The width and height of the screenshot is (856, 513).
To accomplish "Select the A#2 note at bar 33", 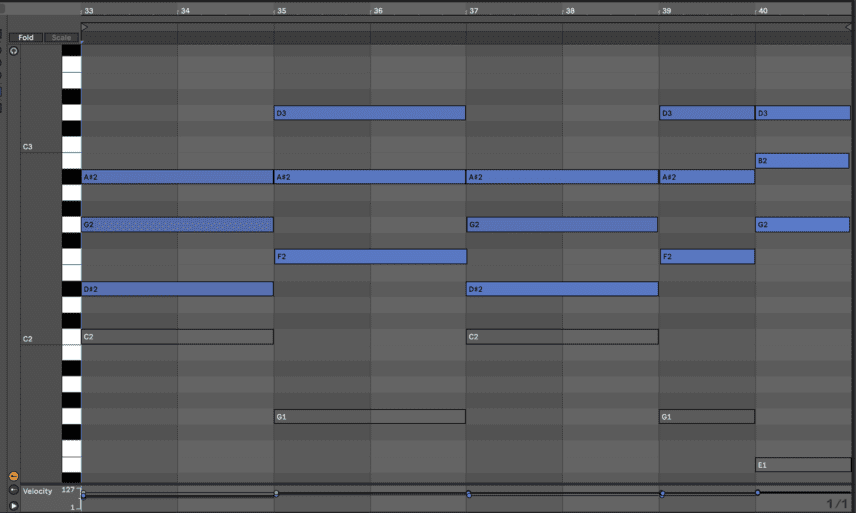I will [x=177, y=177].
